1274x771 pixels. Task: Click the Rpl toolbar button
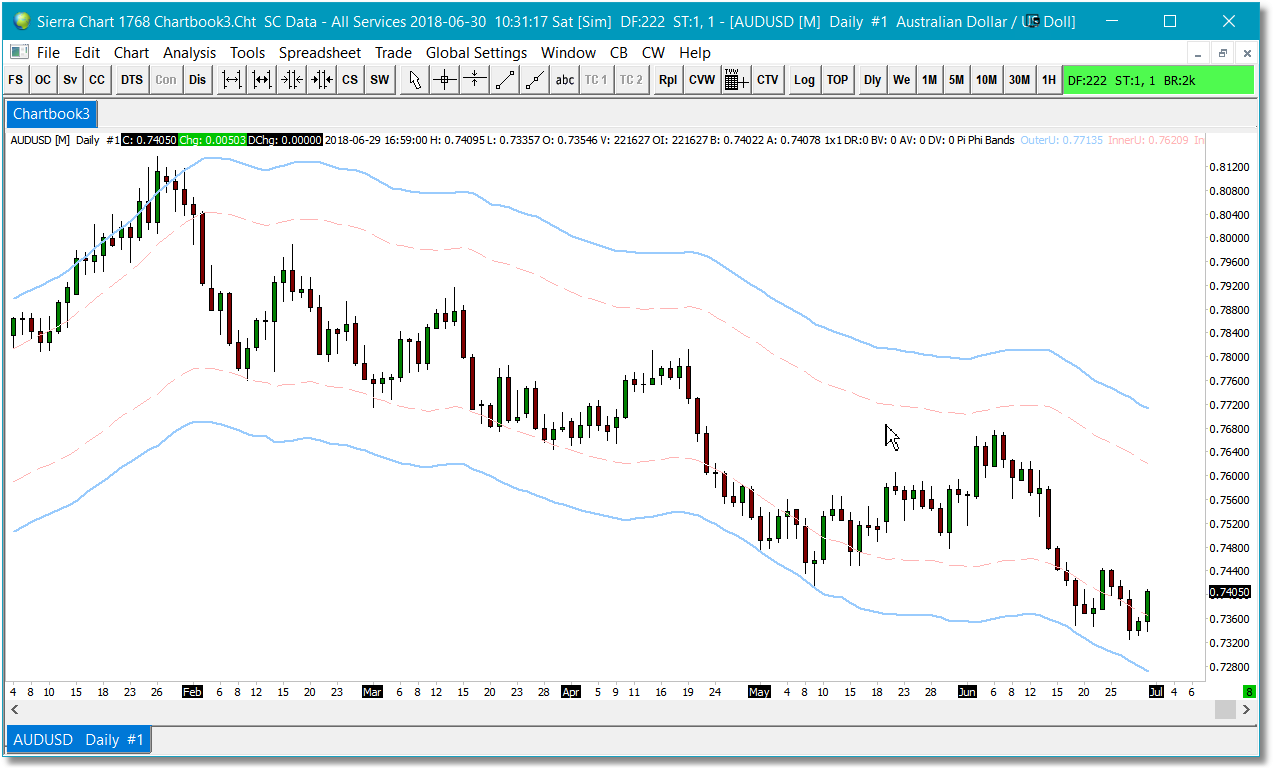(x=667, y=80)
